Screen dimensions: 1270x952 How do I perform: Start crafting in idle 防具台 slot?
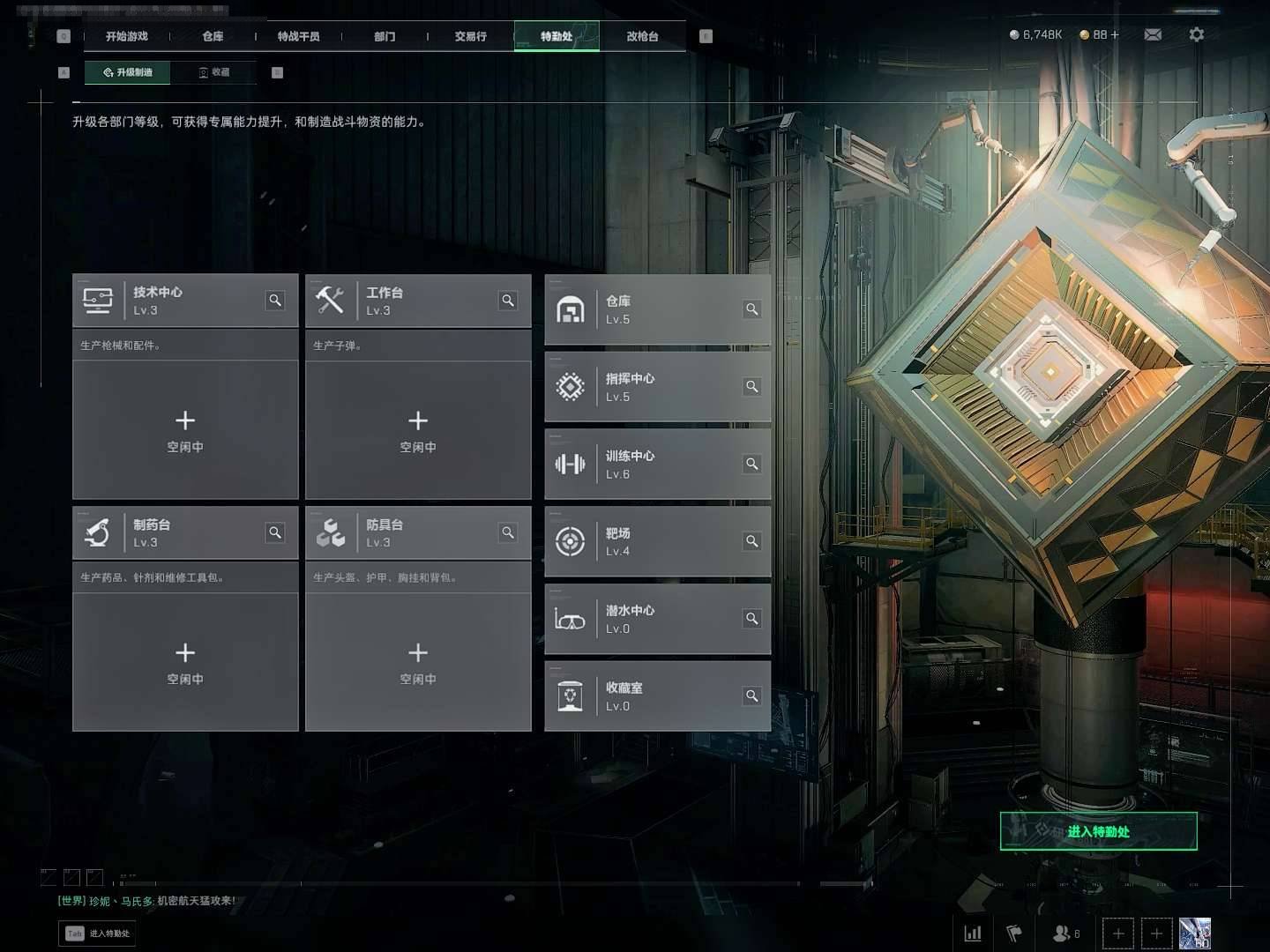[x=418, y=661]
